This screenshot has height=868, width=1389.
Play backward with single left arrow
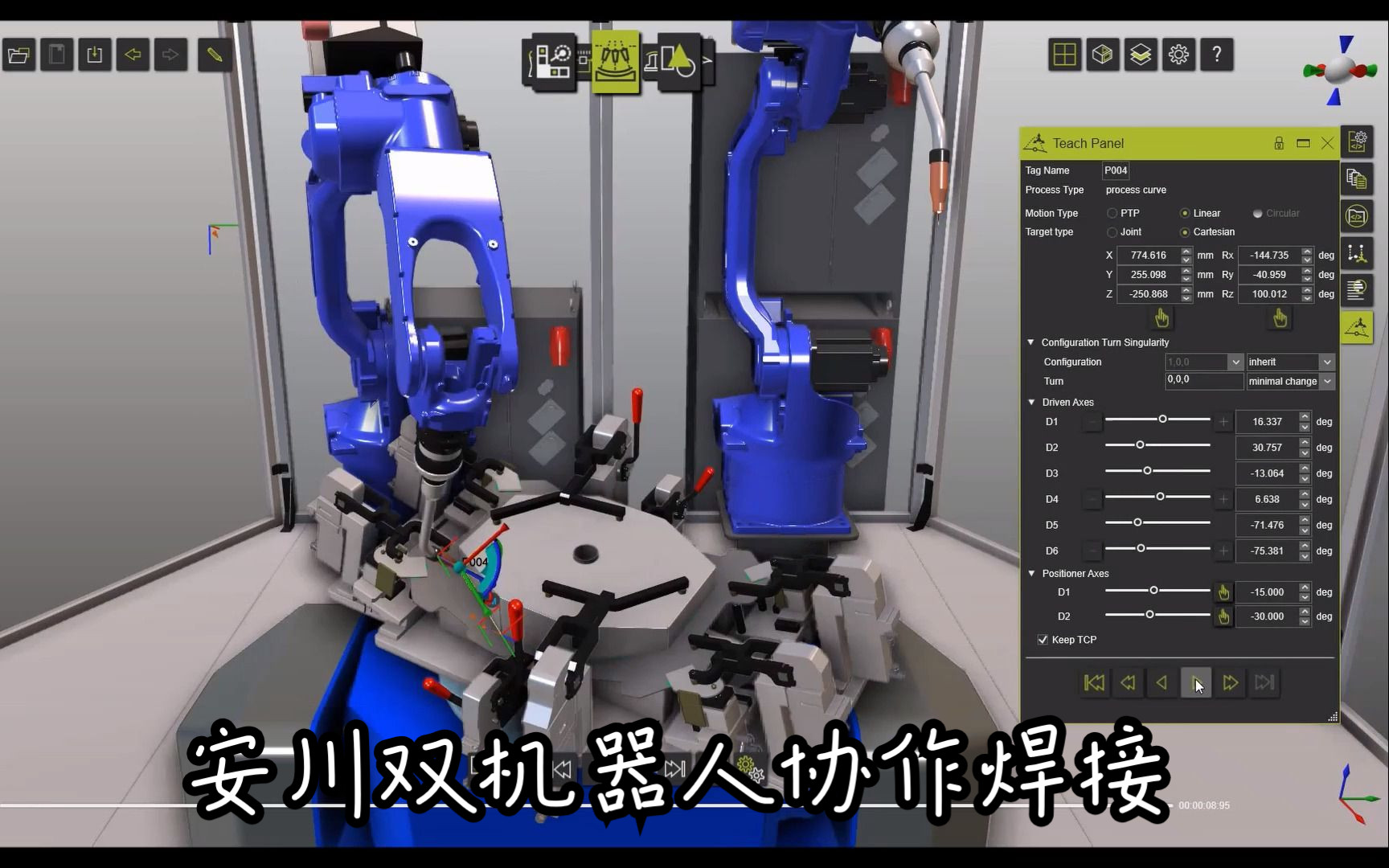click(x=1162, y=683)
